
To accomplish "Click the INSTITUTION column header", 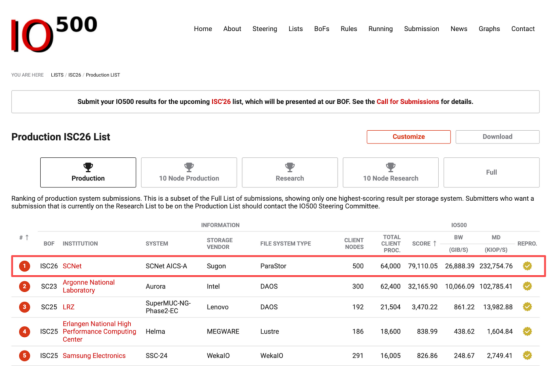I will 80,244.
